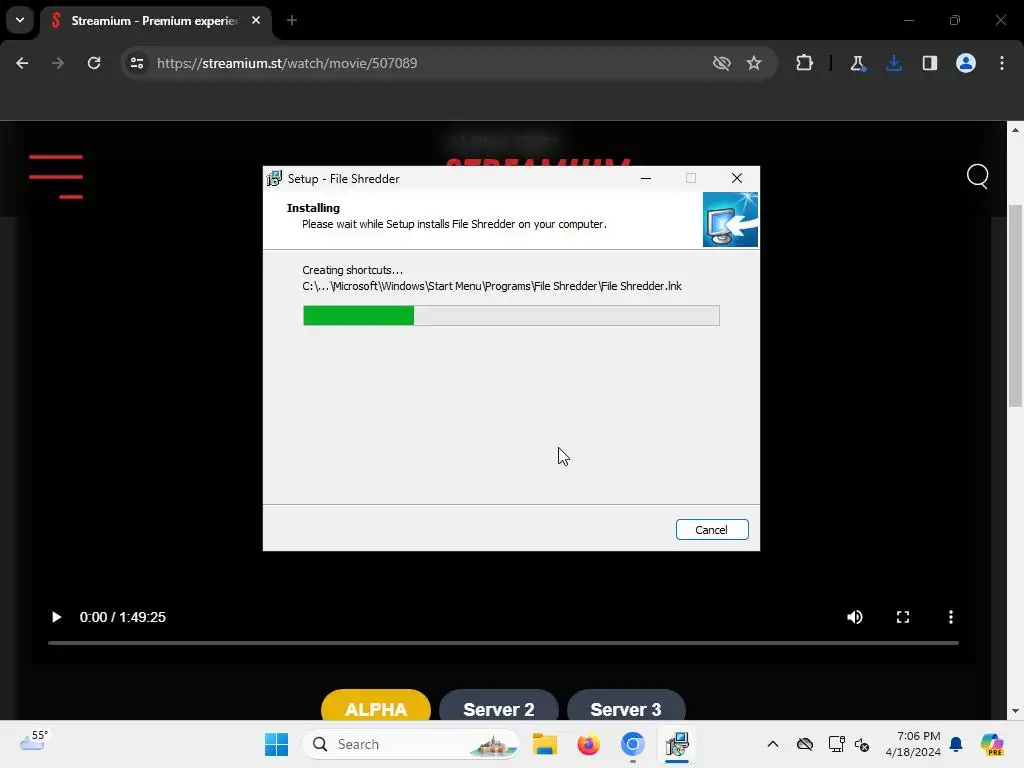The height and width of the screenshot is (768, 1024).
Task: Open the browser three-dot menu
Action: (x=1002, y=63)
